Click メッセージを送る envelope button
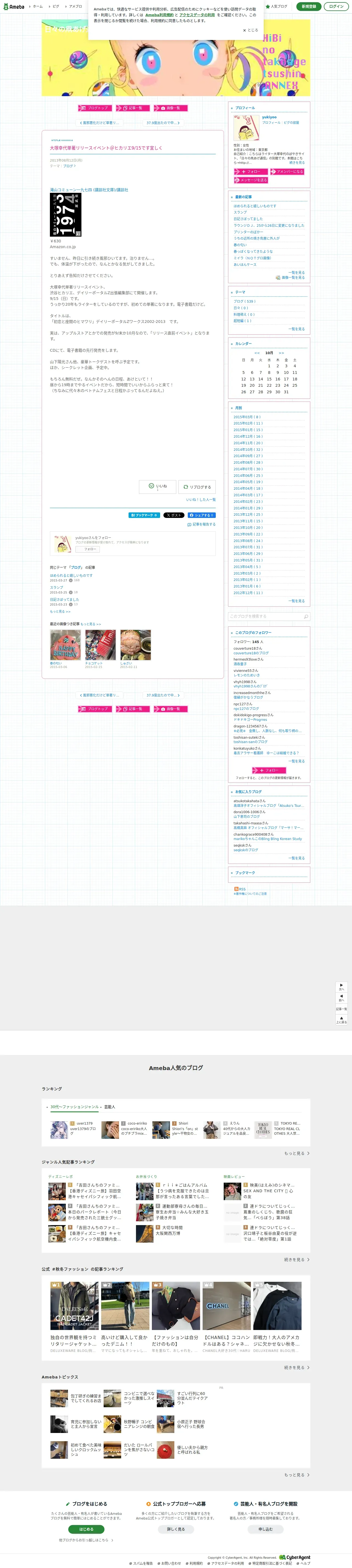Image resolution: width=352 pixels, height=1568 pixels. pyautogui.click(x=251, y=180)
